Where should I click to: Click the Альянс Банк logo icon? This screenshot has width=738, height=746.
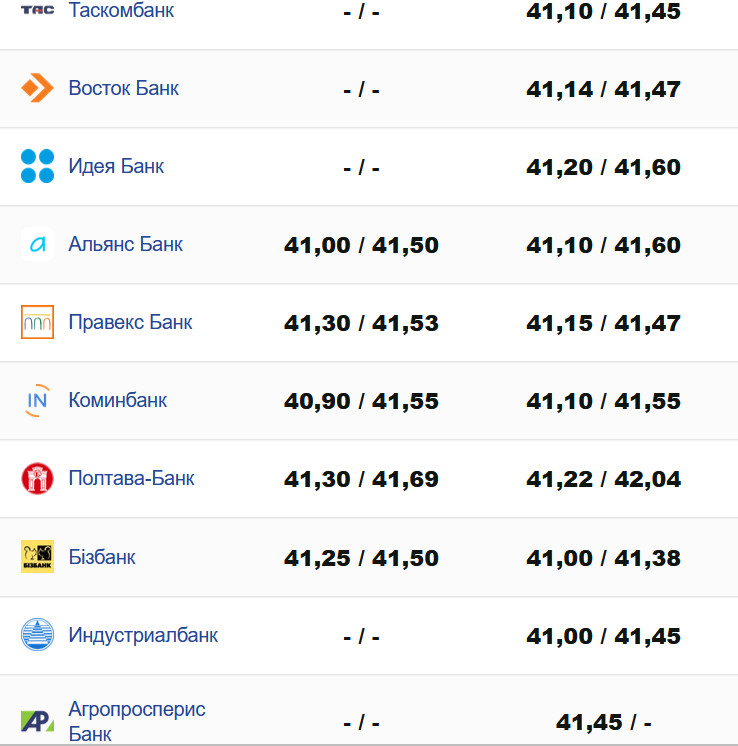point(37,244)
